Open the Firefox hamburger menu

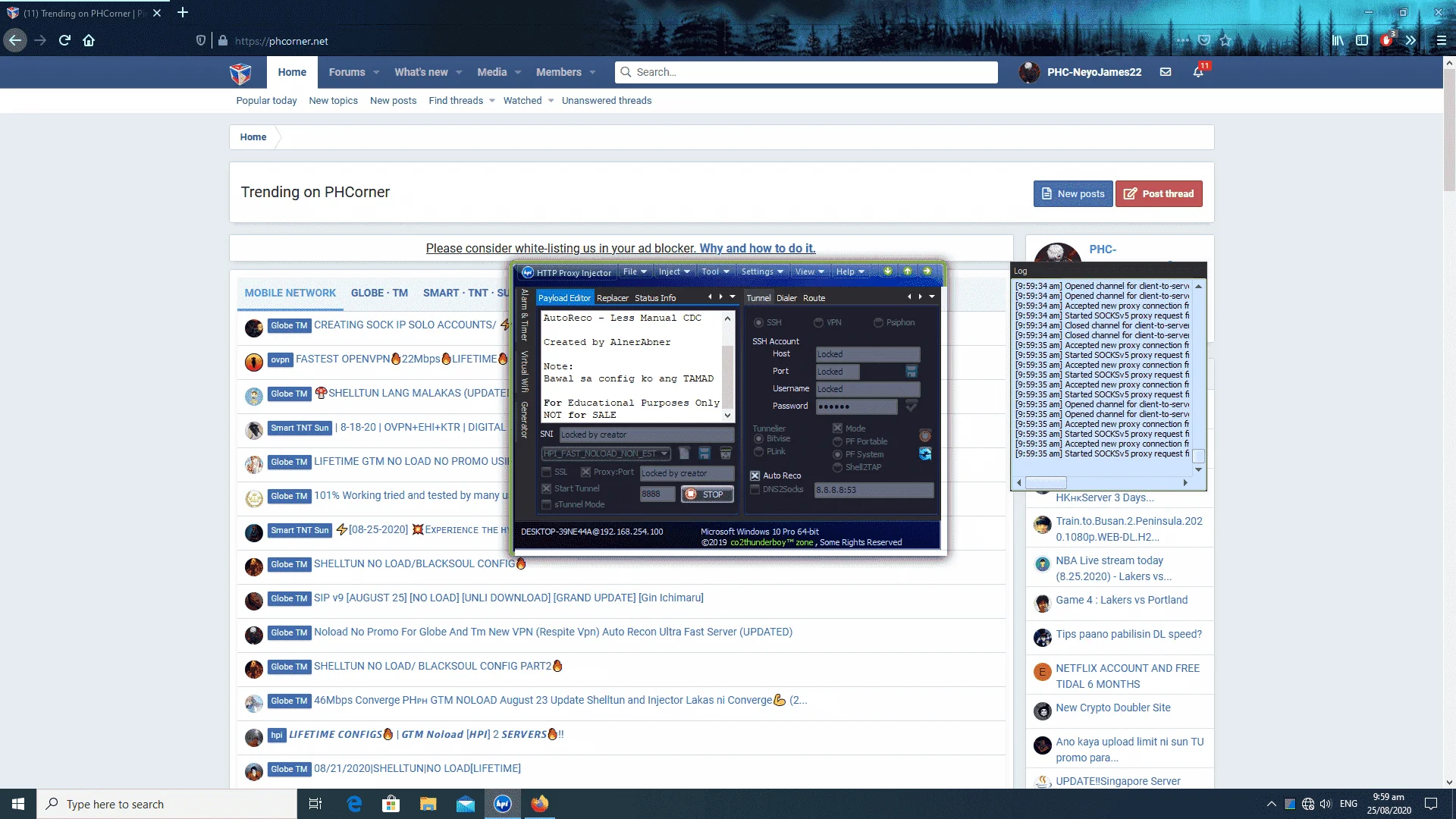point(1442,41)
